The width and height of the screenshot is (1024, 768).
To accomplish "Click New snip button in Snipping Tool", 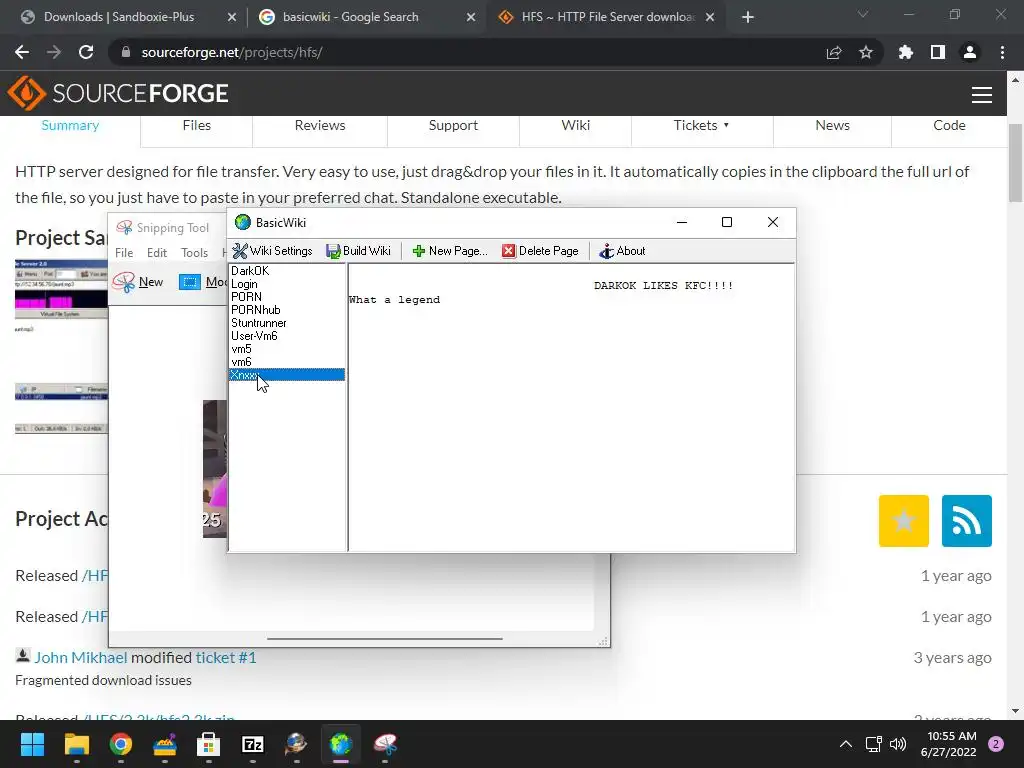I will pyautogui.click(x=138, y=282).
